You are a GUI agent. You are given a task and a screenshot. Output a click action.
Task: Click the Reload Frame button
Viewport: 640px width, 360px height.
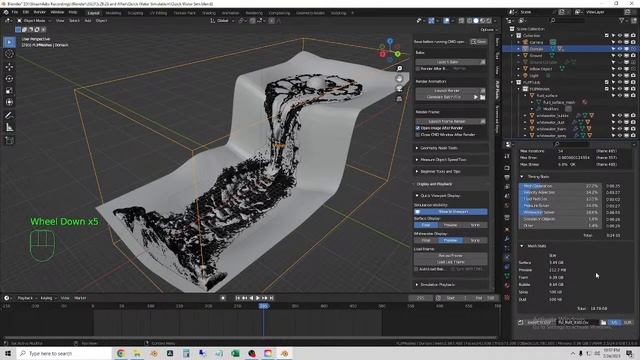click(x=451, y=256)
